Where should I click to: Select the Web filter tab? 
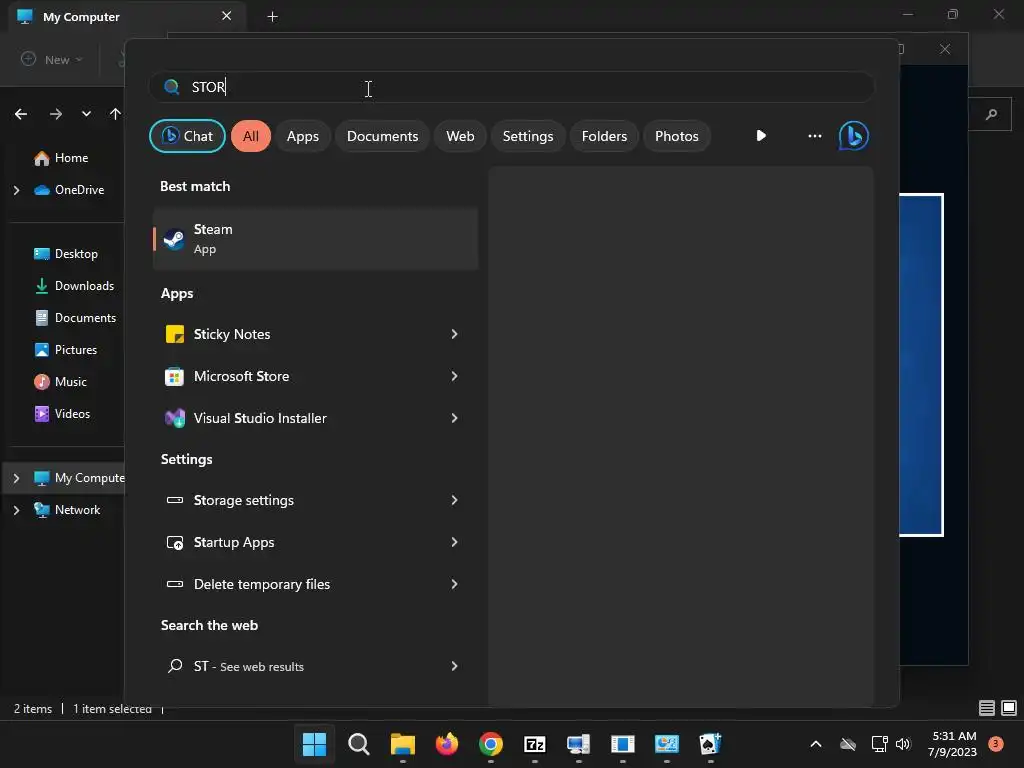click(x=460, y=136)
